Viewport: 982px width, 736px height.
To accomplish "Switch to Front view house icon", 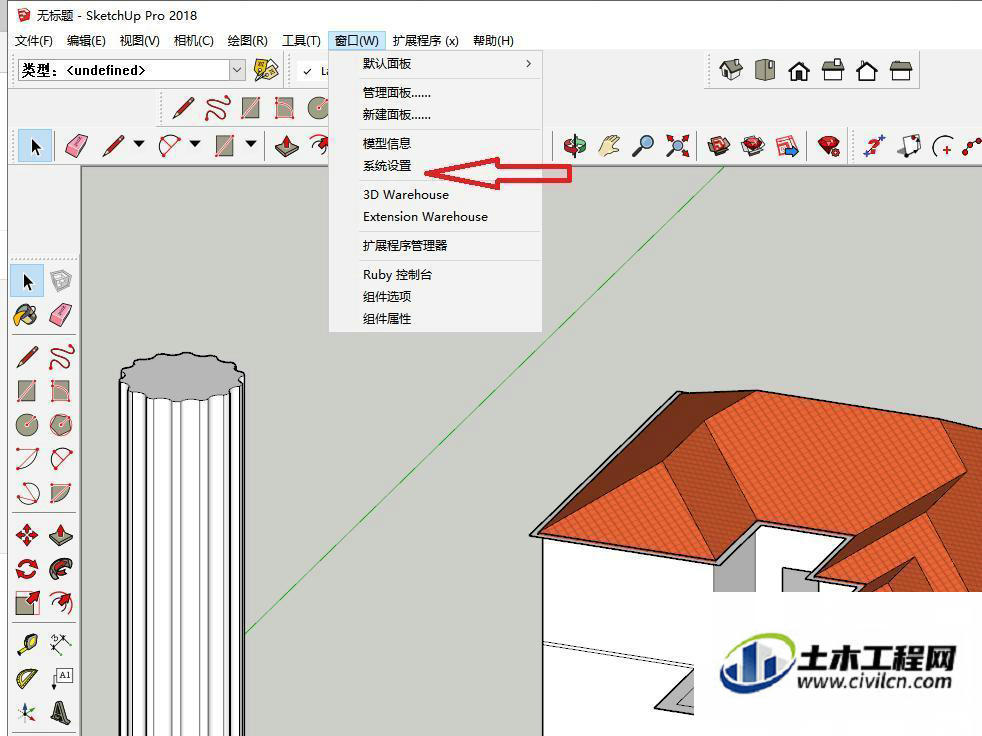I will (x=799, y=71).
